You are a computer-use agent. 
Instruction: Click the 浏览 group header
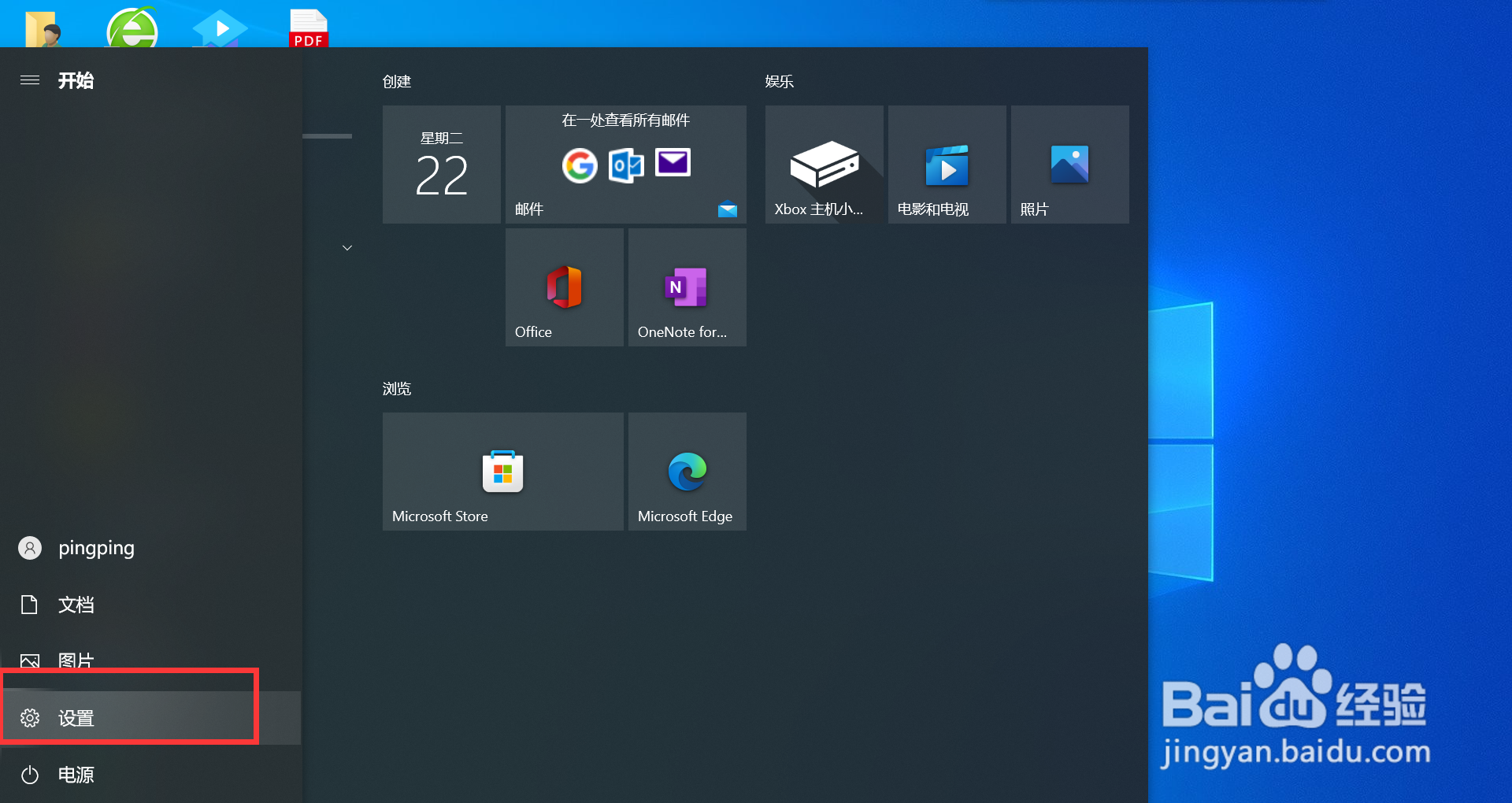[x=397, y=389]
